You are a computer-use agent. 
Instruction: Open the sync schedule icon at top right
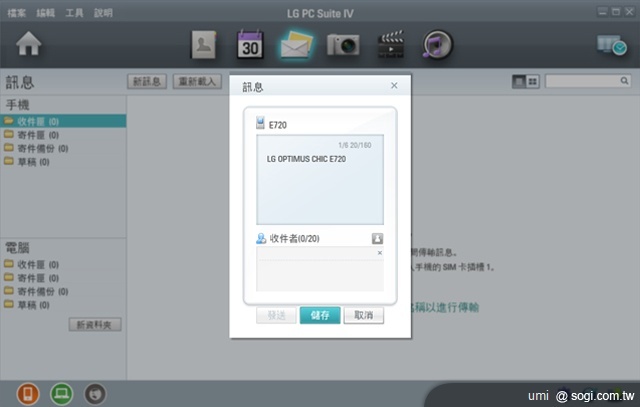[x=612, y=45]
